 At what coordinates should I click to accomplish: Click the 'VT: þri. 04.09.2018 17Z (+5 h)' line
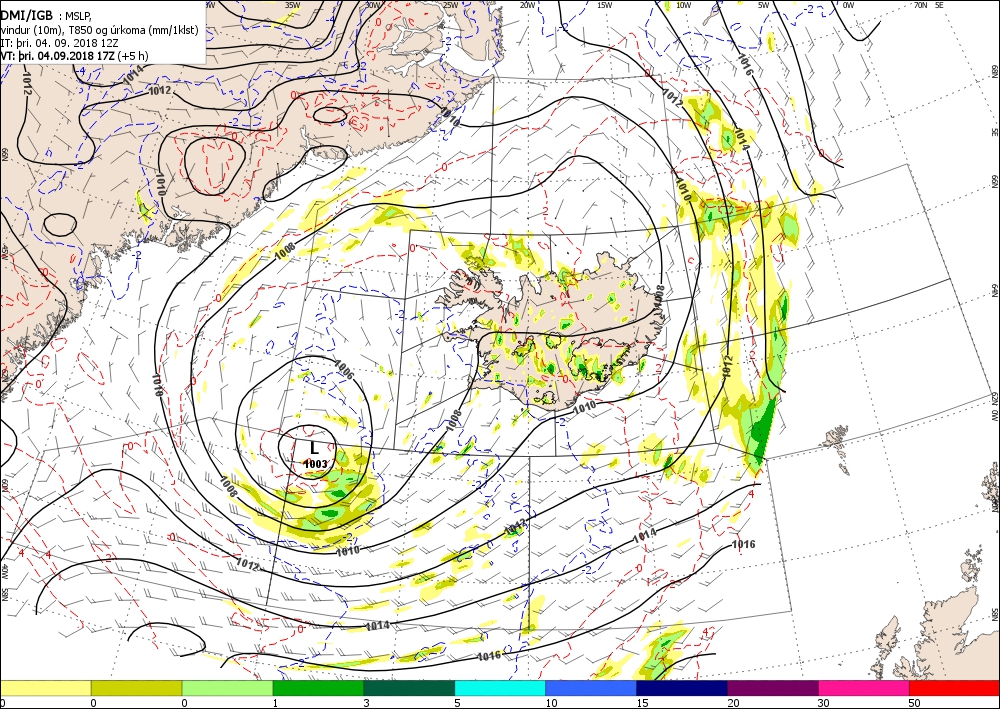pos(74,56)
